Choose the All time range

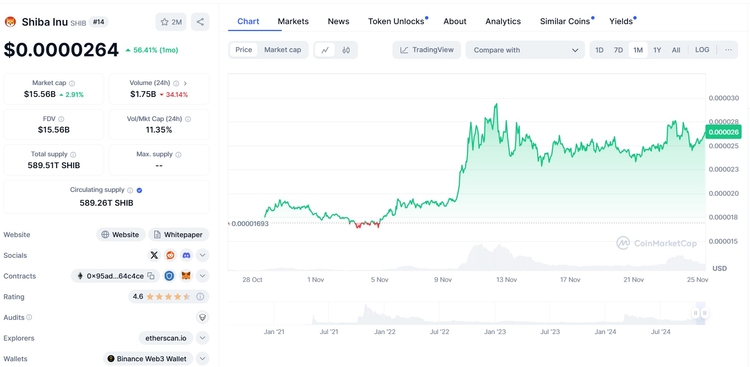pyautogui.click(x=676, y=50)
